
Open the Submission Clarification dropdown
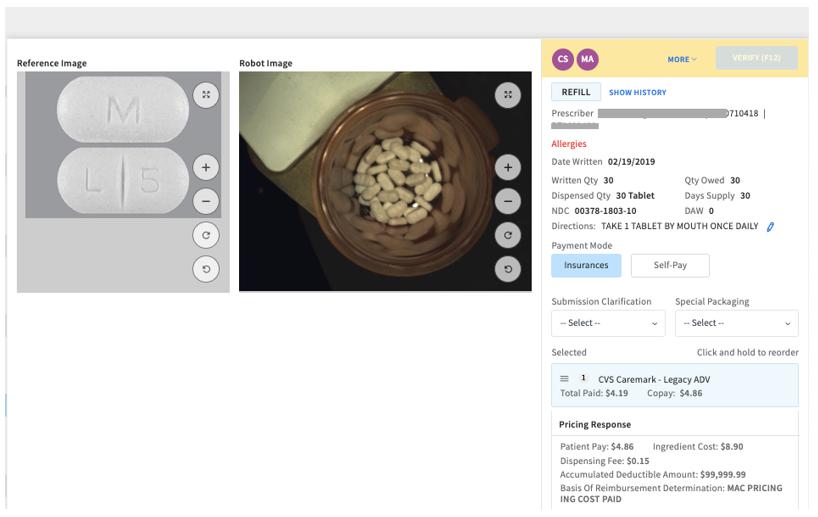point(608,323)
